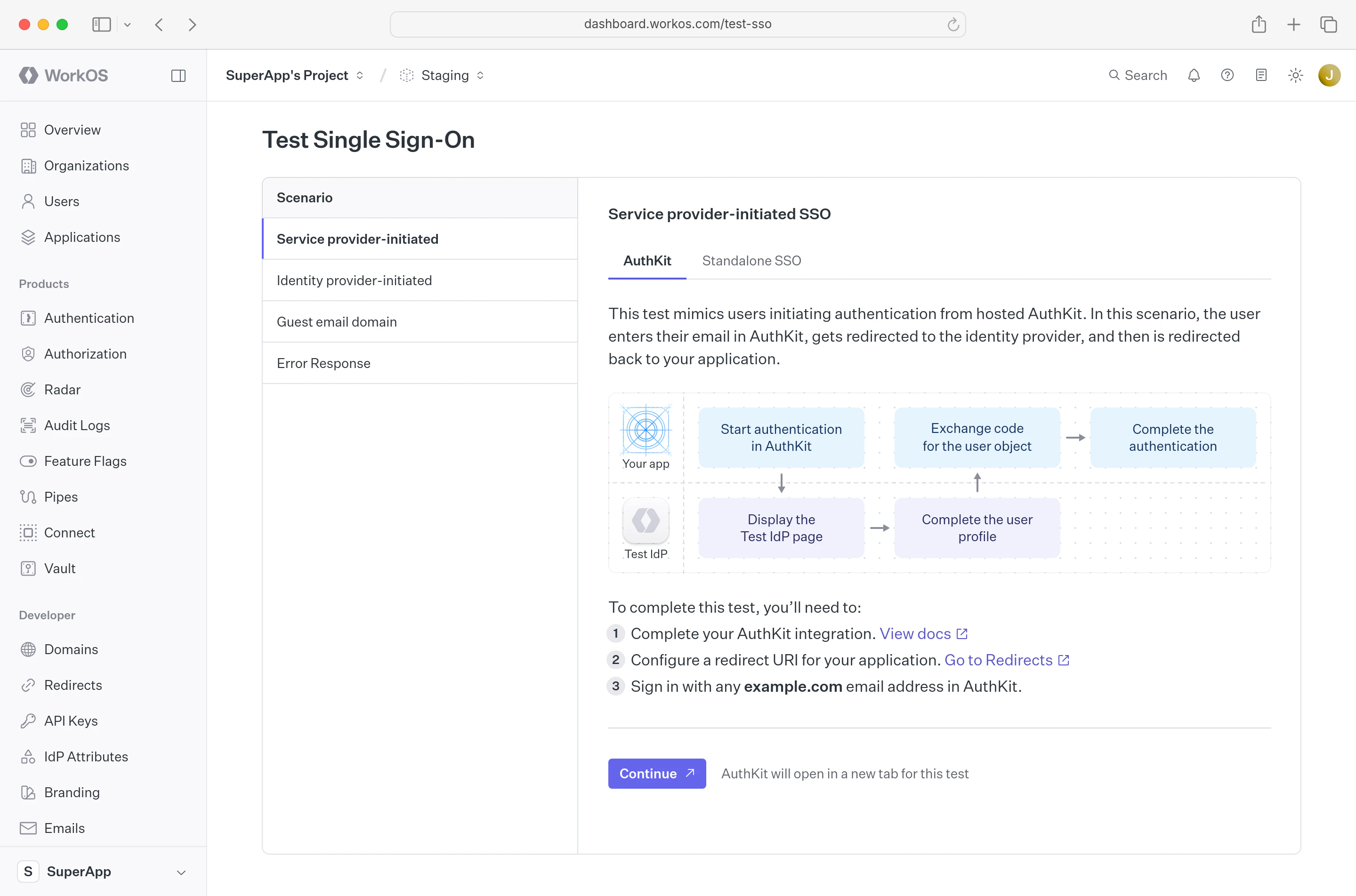1356x896 pixels.
Task: Click the Domains globe icon
Action: 28,649
